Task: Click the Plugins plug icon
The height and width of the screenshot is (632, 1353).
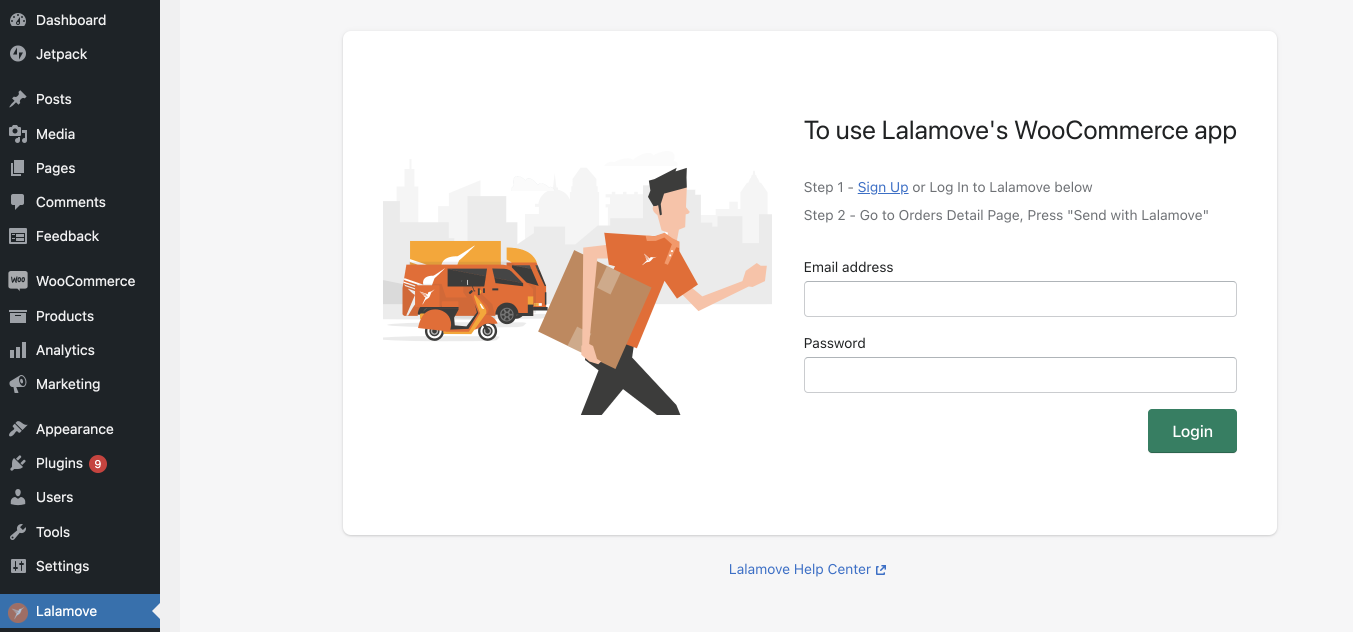Action: pos(18,463)
